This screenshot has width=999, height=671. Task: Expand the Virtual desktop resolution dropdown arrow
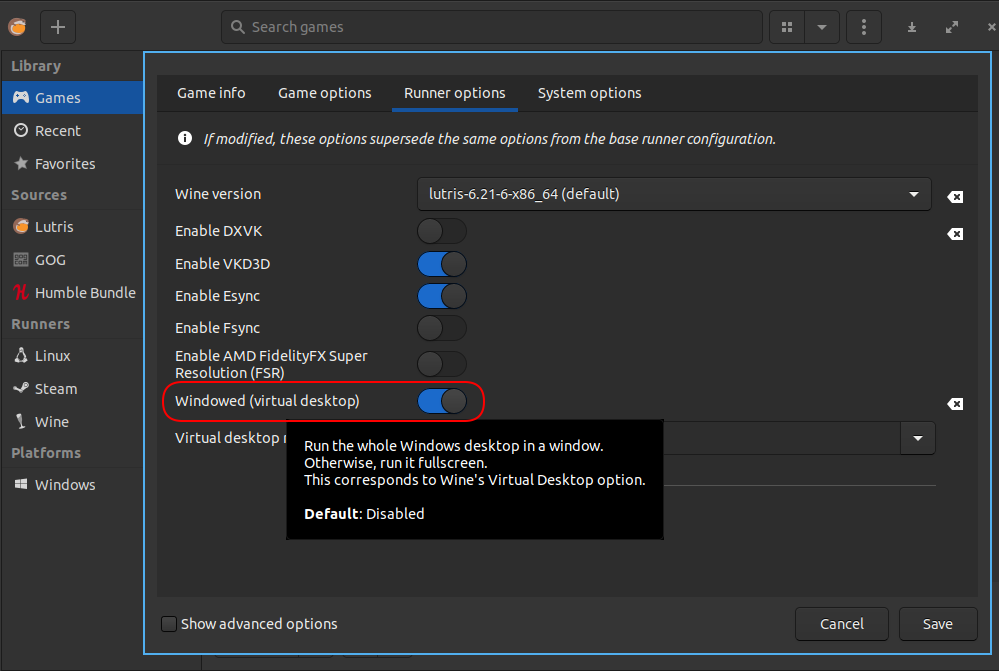tap(917, 438)
